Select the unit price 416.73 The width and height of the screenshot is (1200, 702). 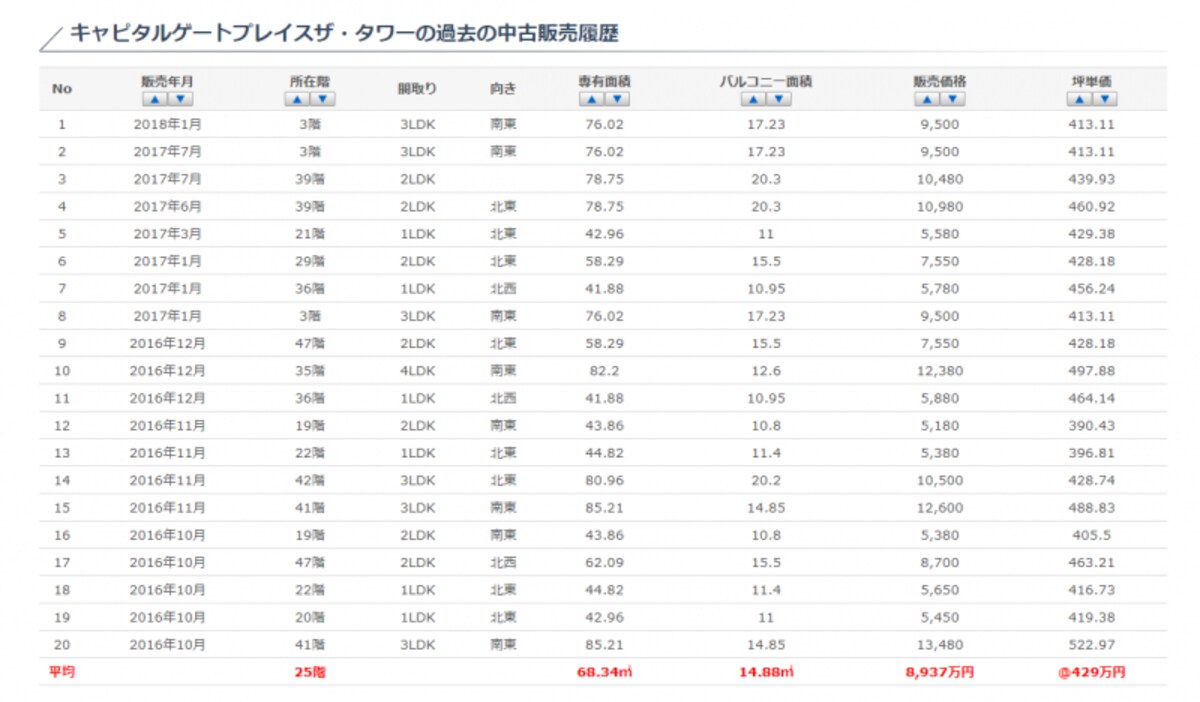[1091, 590]
